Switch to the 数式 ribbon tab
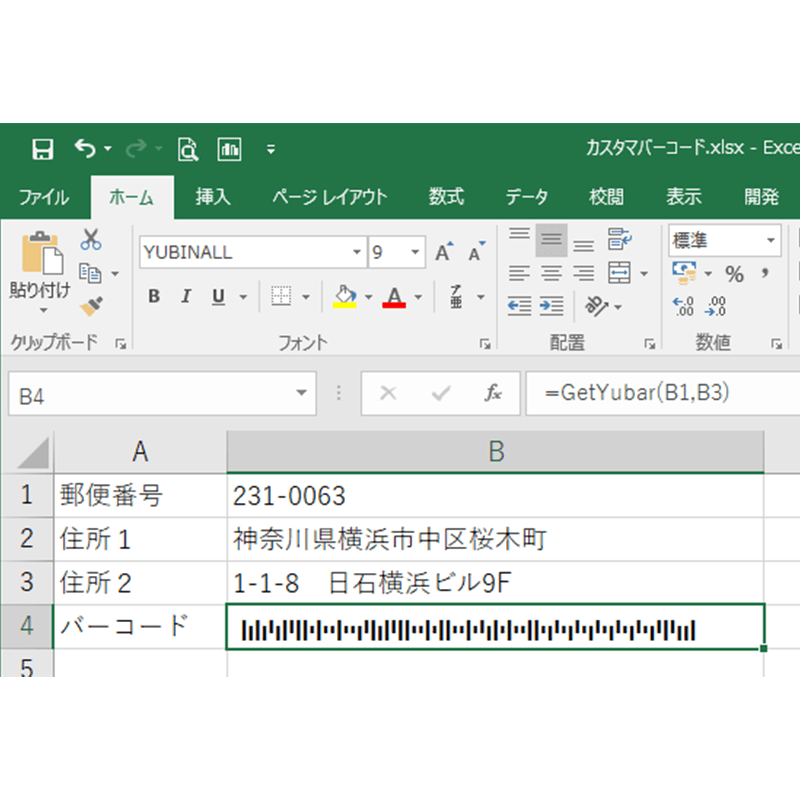800x800 pixels. click(x=446, y=197)
